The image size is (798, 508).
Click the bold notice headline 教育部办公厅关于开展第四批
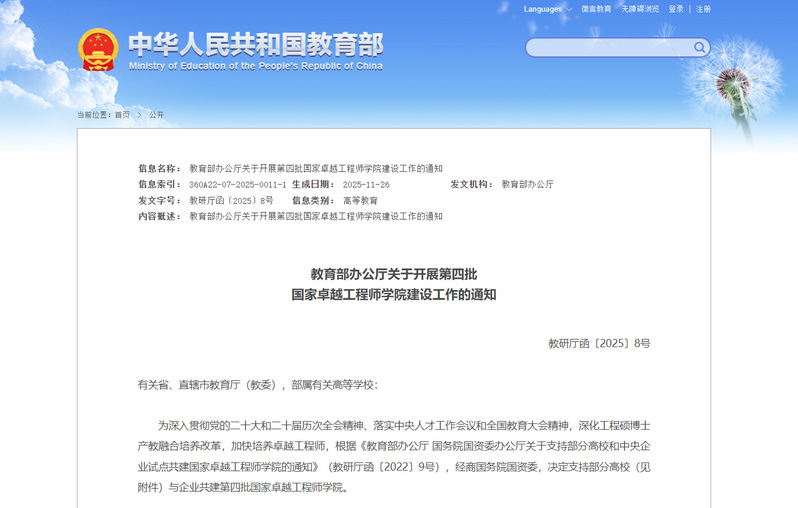pyautogui.click(x=399, y=273)
